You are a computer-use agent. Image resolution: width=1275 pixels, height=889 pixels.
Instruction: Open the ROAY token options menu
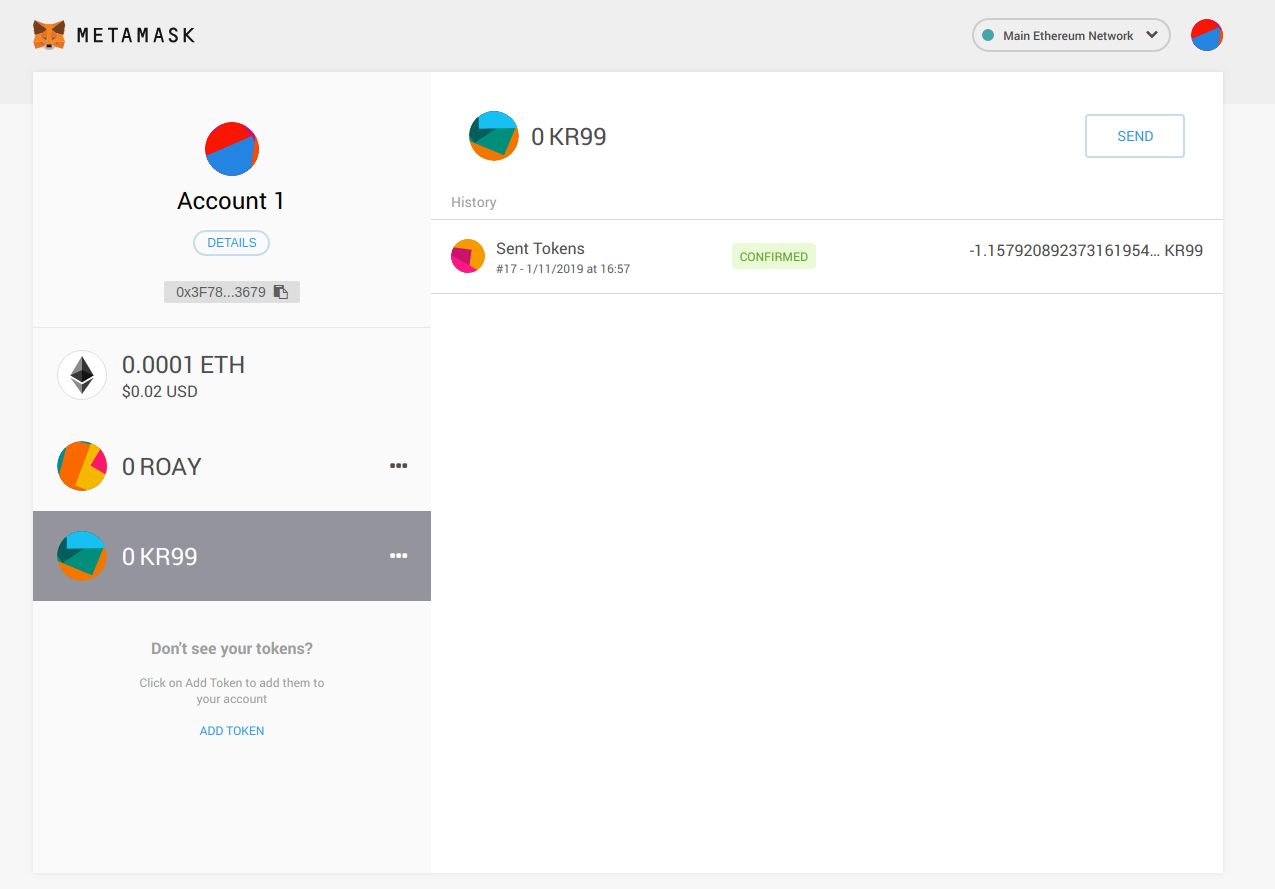click(x=398, y=466)
